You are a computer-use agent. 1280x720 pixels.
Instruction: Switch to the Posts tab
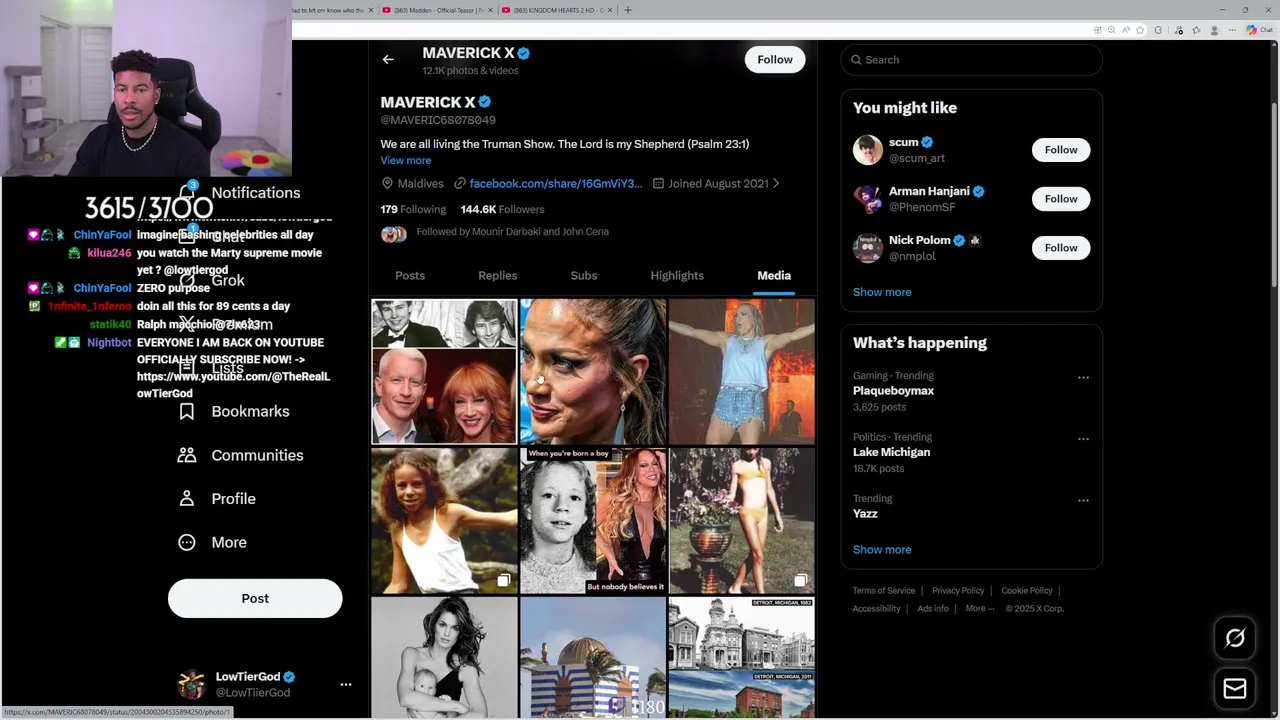point(410,276)
